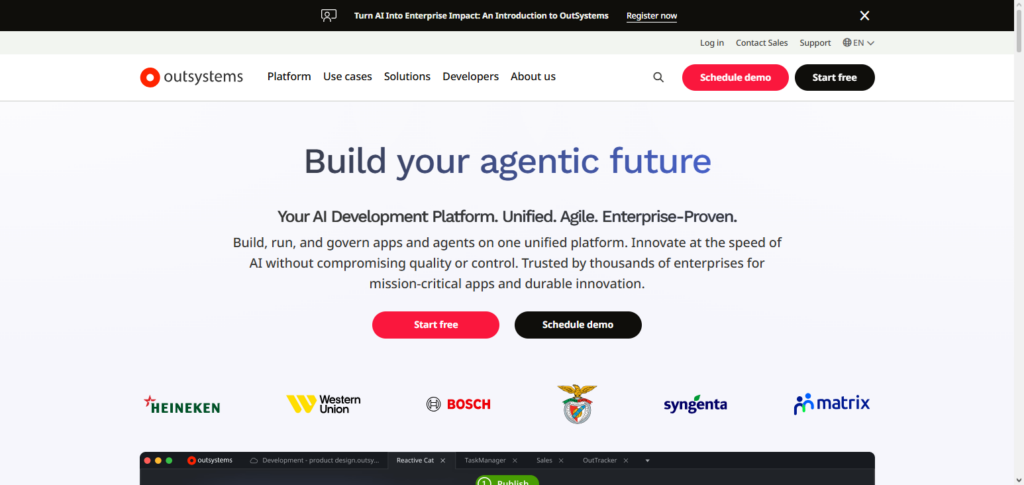Close the announcement banner
The image size is (1024, 485).
(864, 16)
